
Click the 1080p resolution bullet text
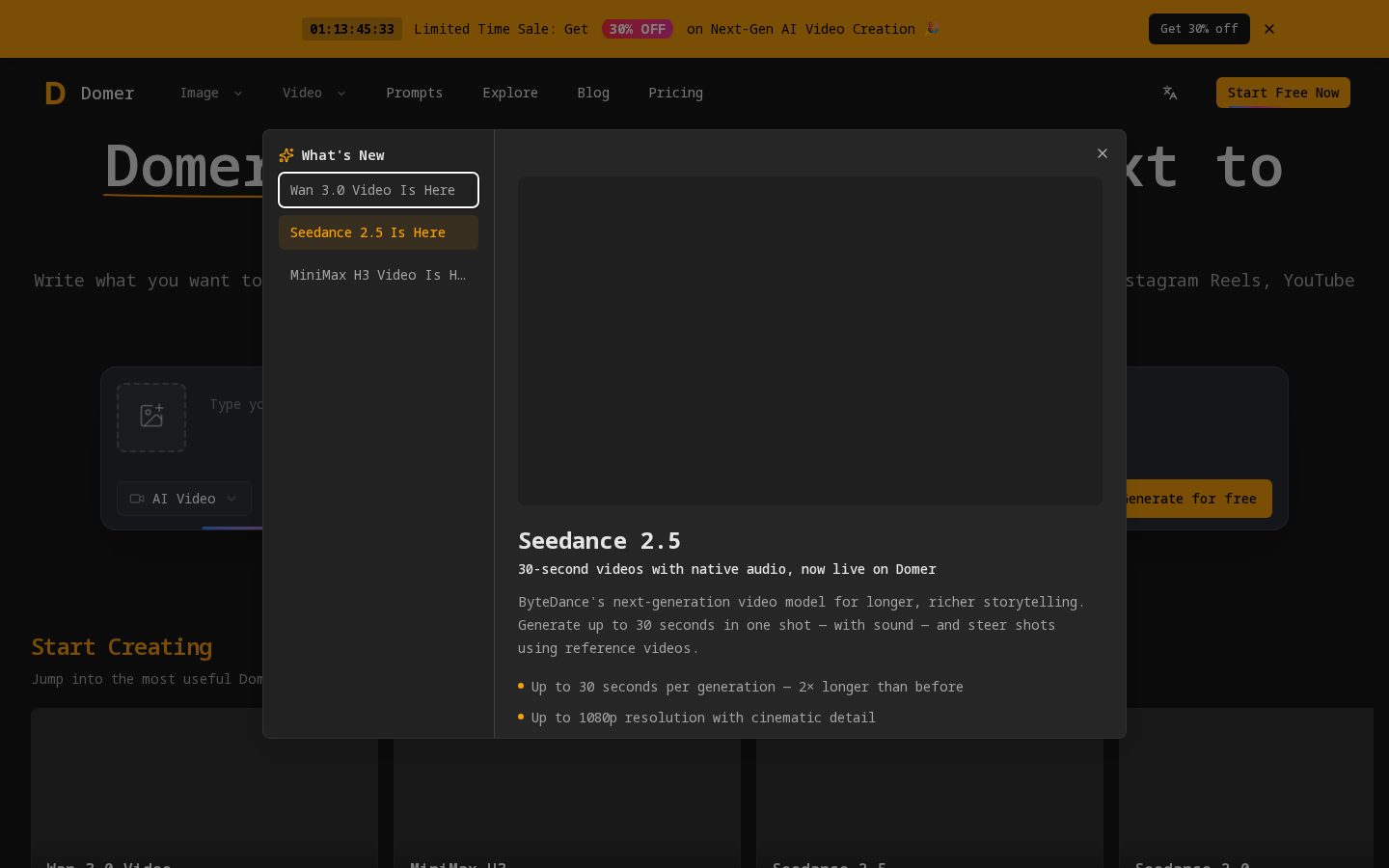click(703, 718)
